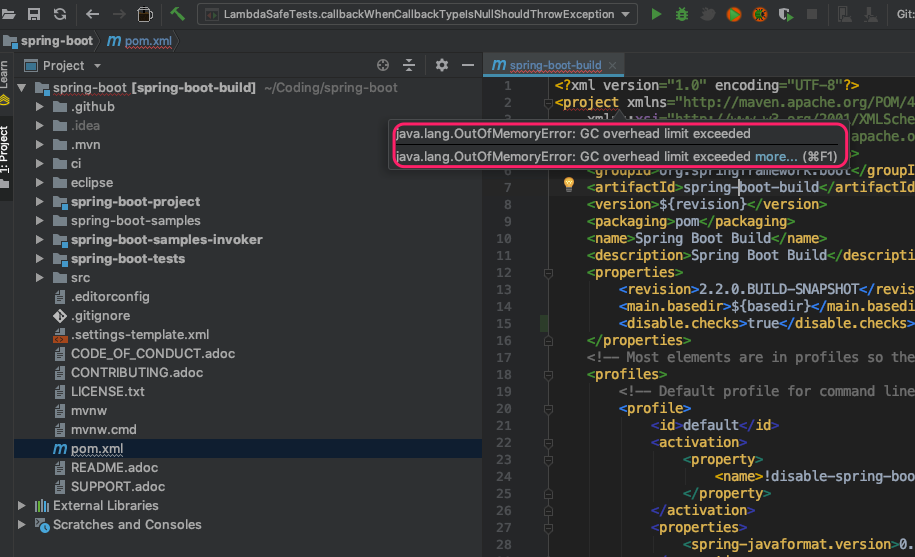This screenshot has height=557, width=915.
Task: Click the Stop square button
Action: (x=812, y=14)
